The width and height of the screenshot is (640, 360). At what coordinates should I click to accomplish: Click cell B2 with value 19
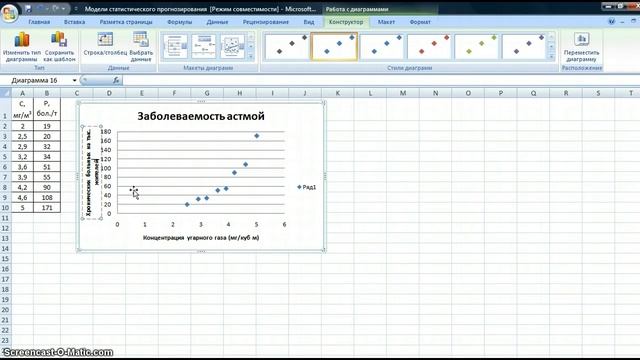pos(47,126)
